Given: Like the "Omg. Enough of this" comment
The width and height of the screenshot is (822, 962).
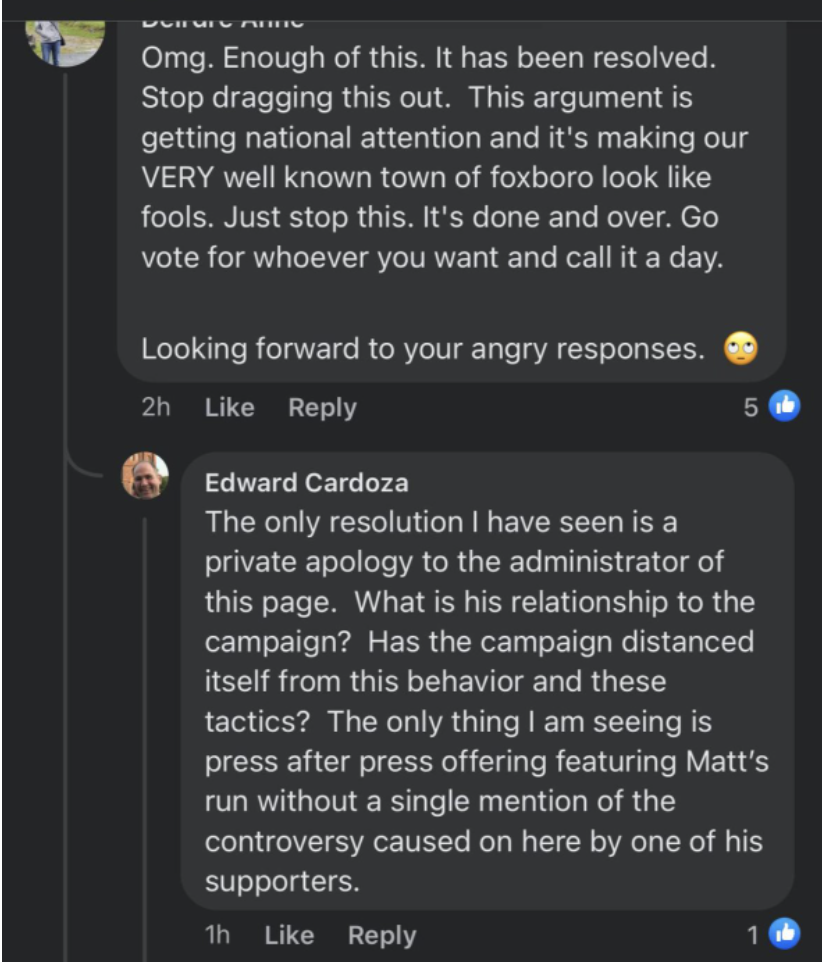Looking at the screenshot, I should click(229, 408).
